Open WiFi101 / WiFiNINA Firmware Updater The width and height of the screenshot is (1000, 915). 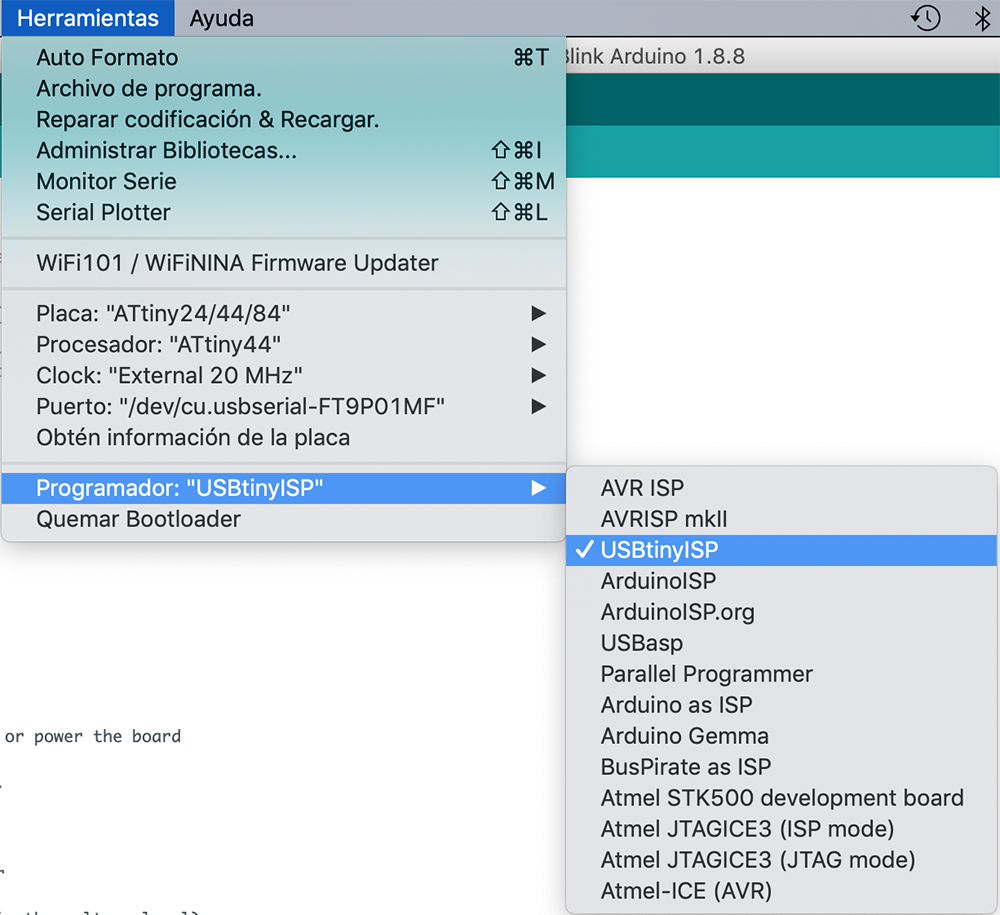click(x=237, y=263)
